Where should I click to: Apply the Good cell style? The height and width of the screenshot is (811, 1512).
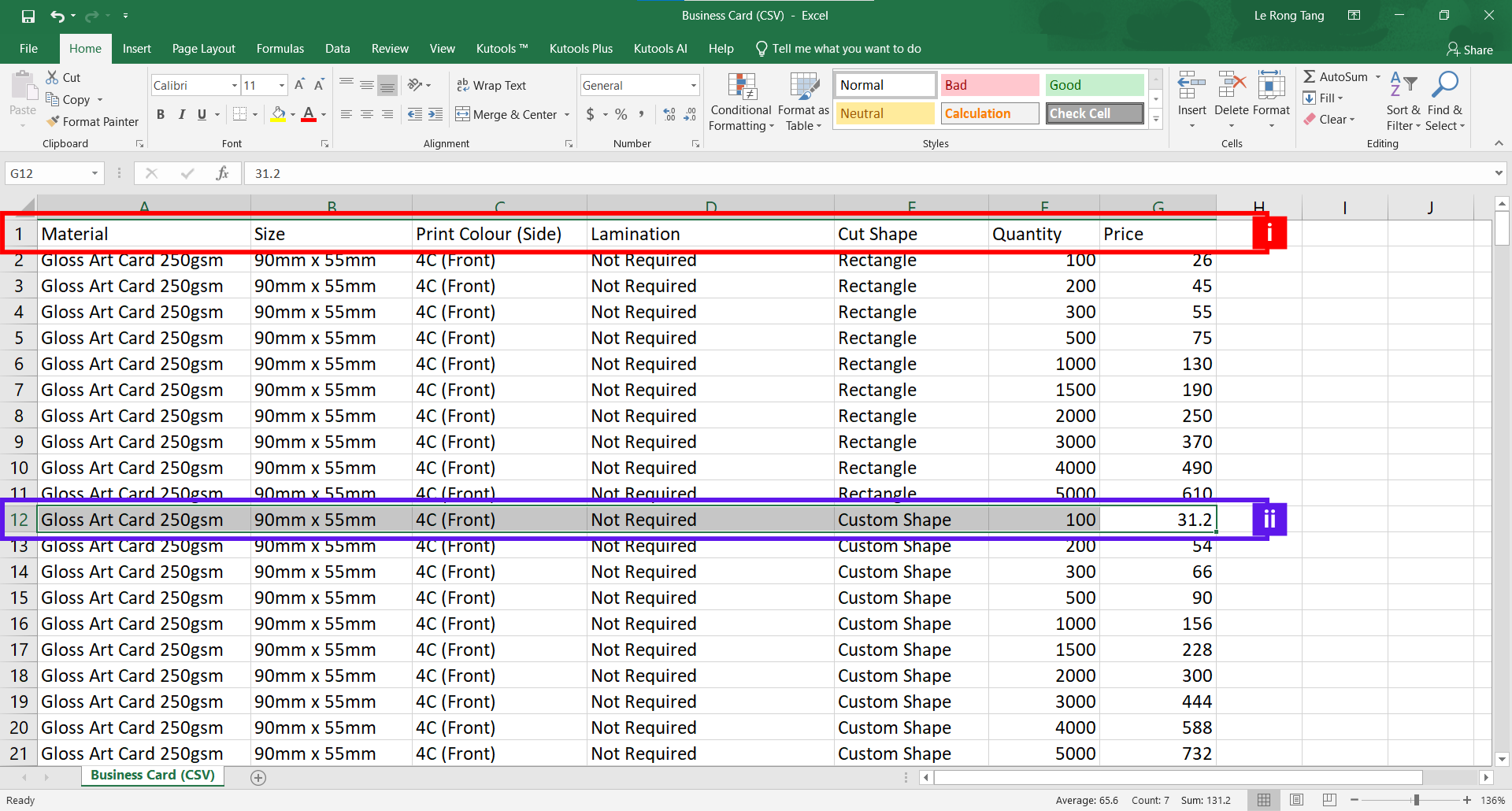pyautogui.click(x=1094, y=85)
